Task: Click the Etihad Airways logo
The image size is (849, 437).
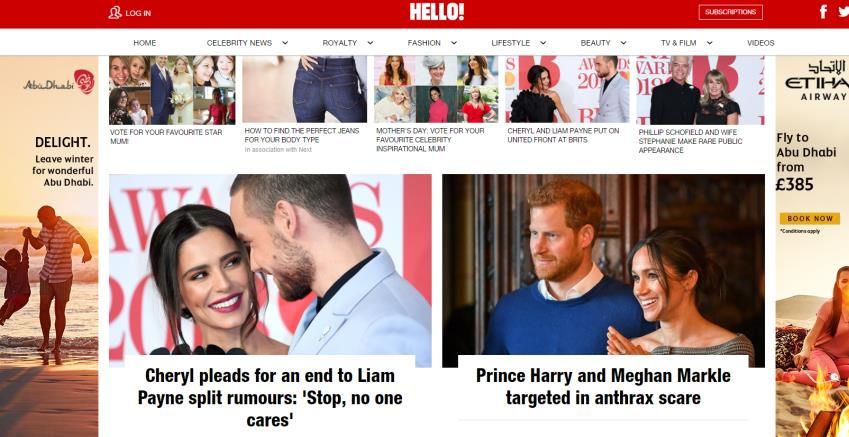Action: pos(818,81)
